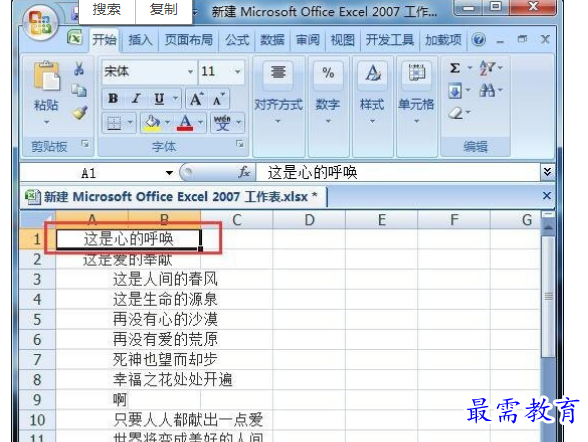Click the Excel Help question icon
The image size is (588, 442).
478,39
